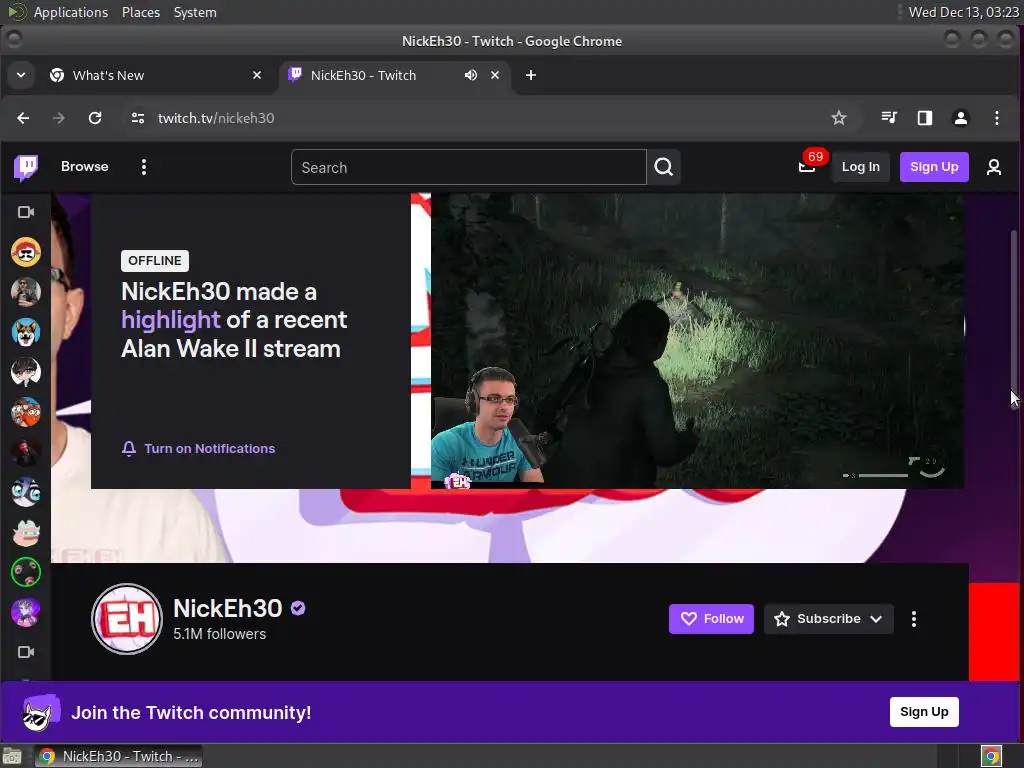Open a new browser tab
Viewport: 1024px width, 768px height.
point(531,75)
